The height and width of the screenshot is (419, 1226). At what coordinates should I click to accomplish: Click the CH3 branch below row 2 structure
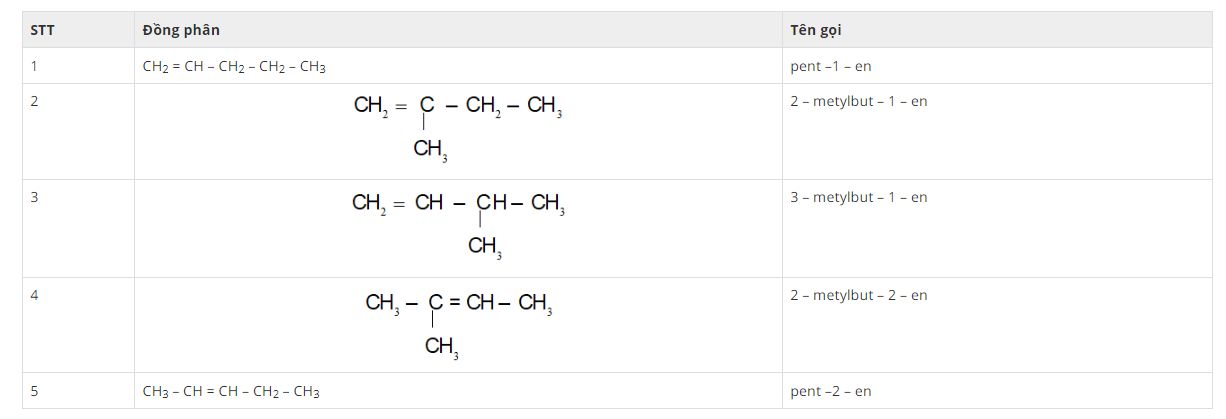click(430, 150)
